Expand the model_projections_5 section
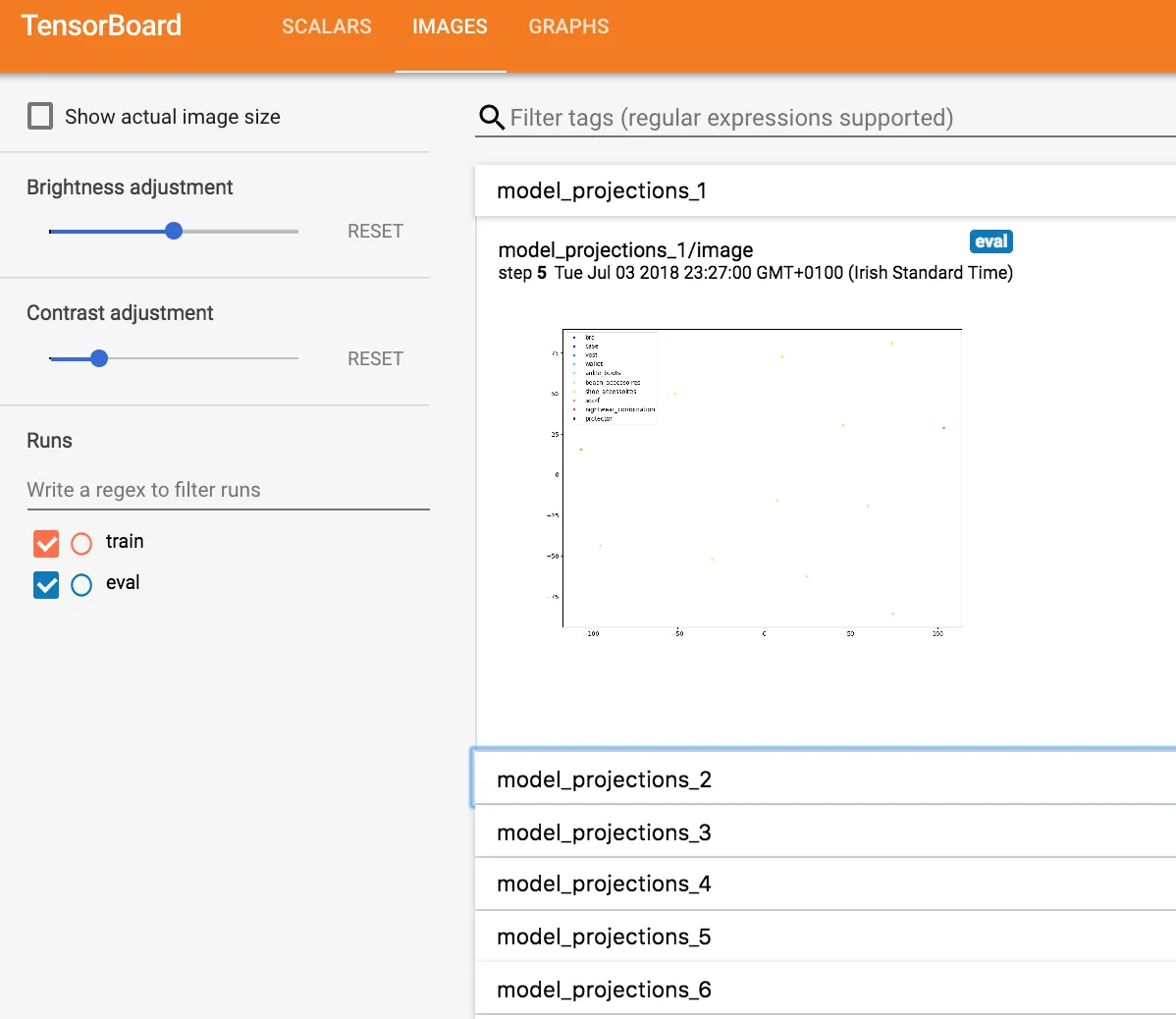This screenshot has width=1176, height=1019. tap(604, 937)
